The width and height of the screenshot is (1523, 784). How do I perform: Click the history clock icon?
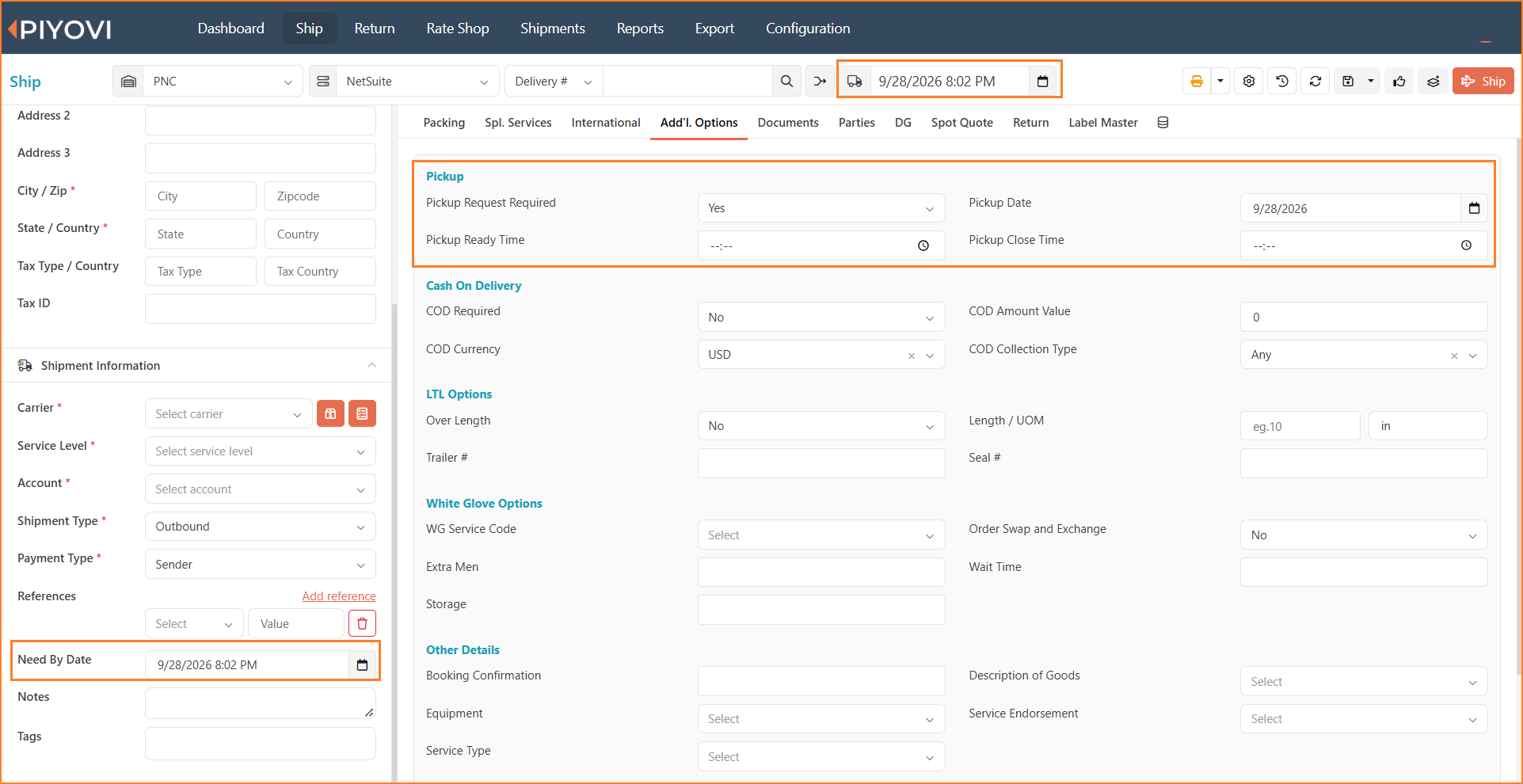point(1282,81)
